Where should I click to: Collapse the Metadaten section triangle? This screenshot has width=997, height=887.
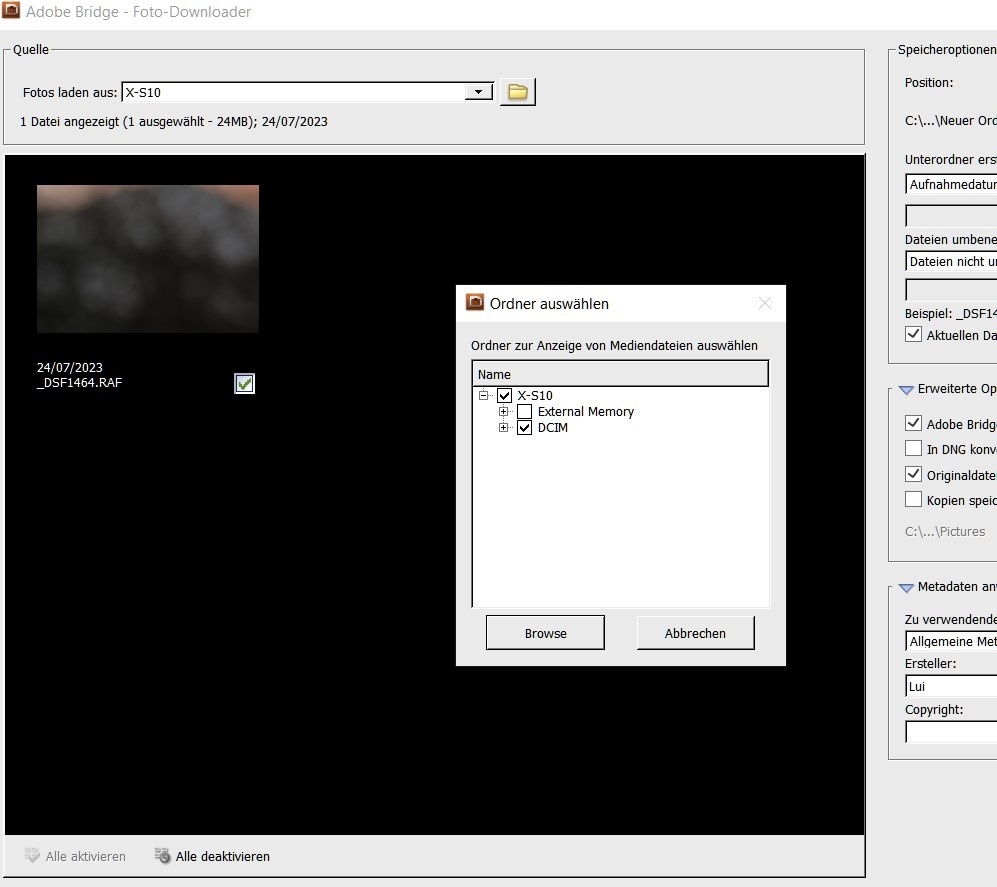click(x=906, y=588)
